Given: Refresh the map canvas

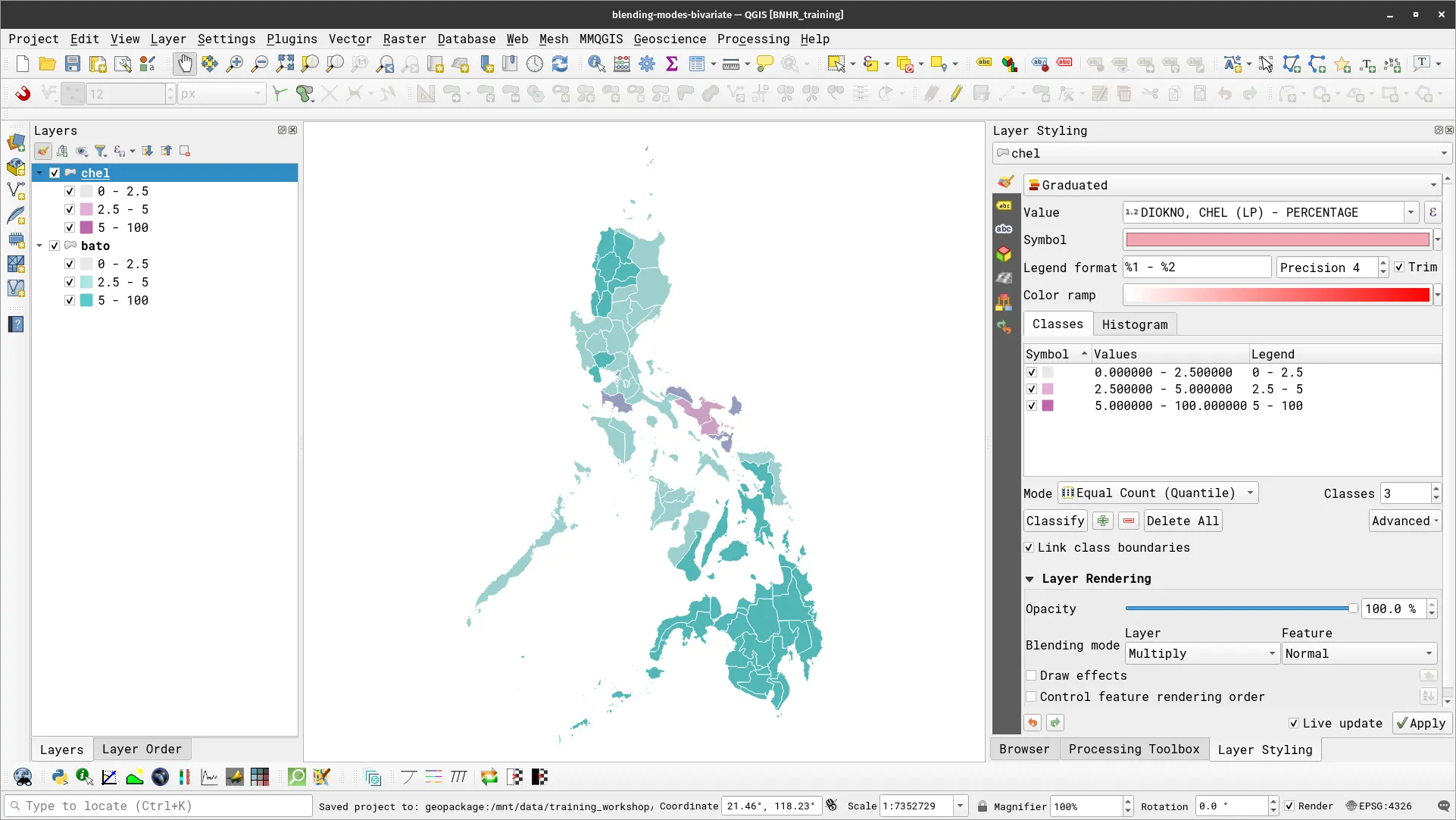Looking at the screenshot, I should [x=560, y=64].
